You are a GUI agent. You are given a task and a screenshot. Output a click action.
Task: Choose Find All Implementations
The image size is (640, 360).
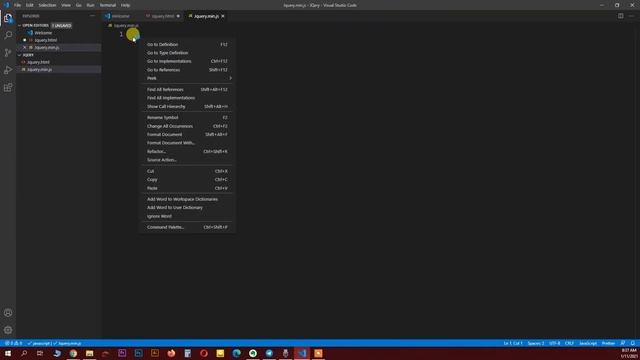tap(187, 98)
